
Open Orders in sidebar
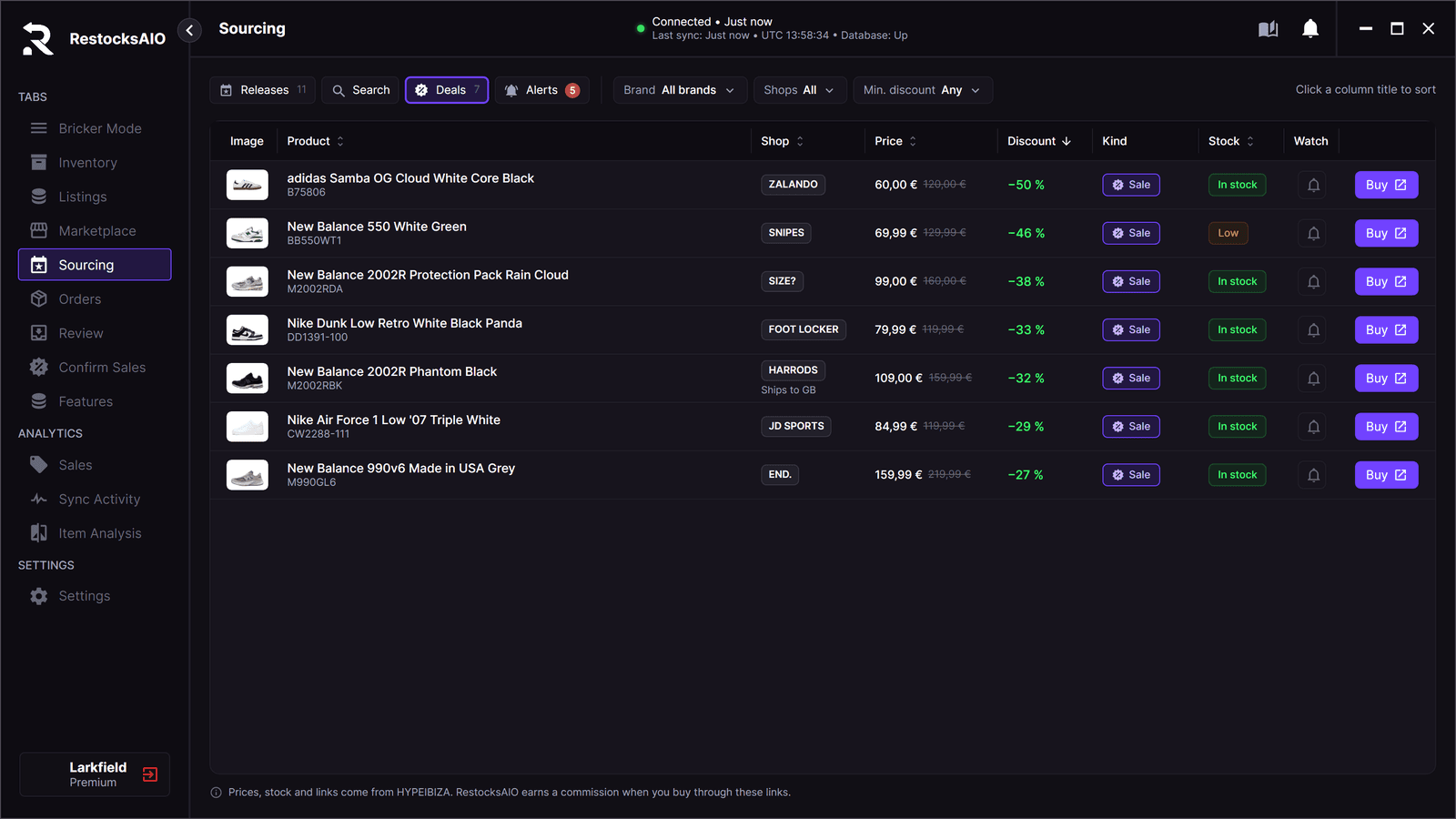[95, 299]
